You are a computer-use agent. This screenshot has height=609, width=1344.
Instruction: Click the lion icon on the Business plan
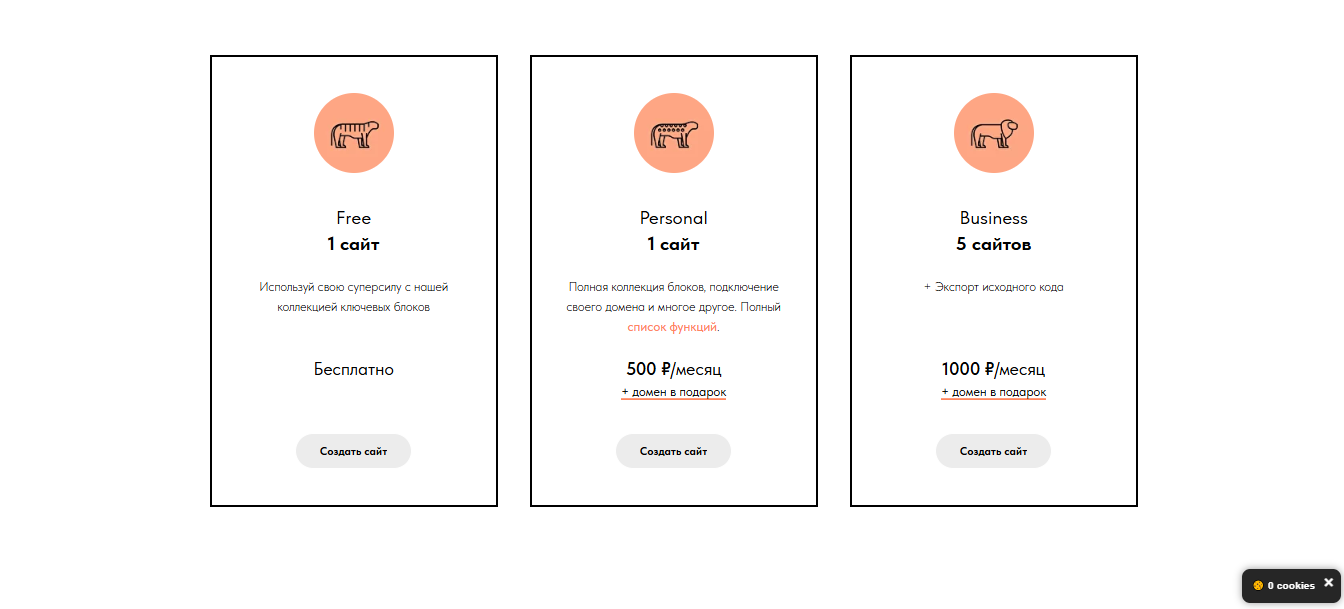click(994, 133)
